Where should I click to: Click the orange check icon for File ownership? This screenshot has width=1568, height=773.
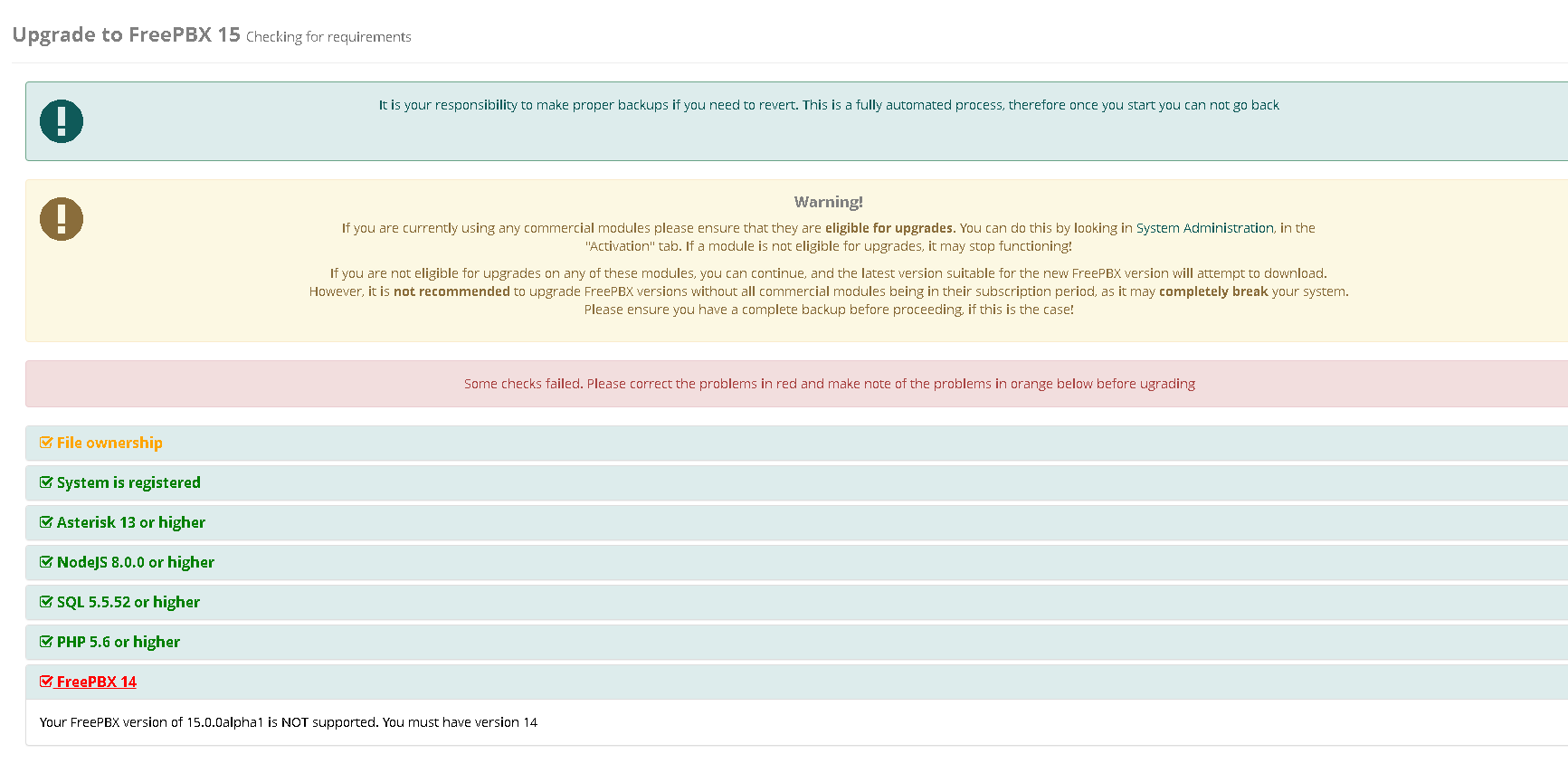point(46,443)
